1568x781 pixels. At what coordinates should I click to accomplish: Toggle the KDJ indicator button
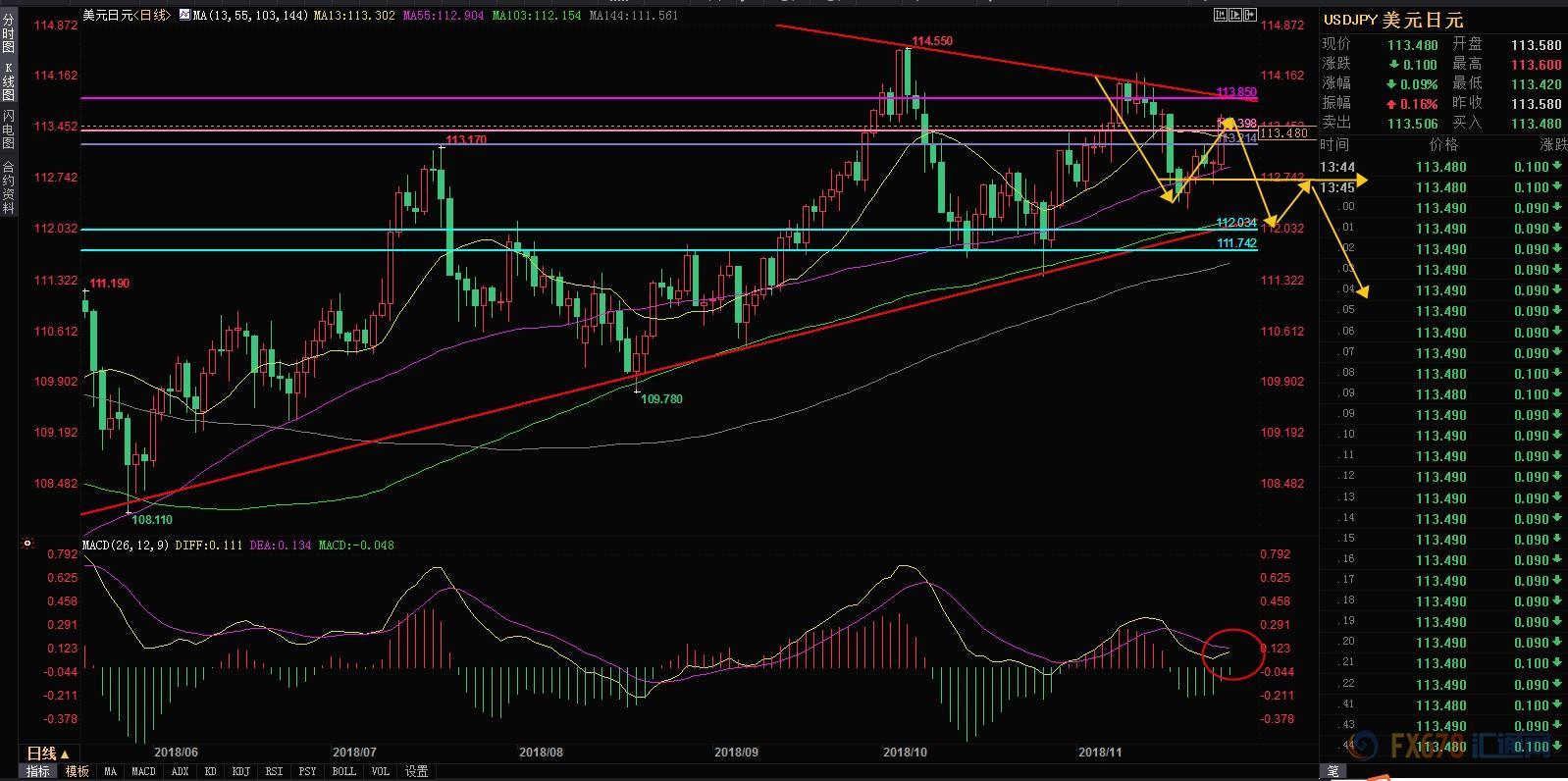[240, 771]
